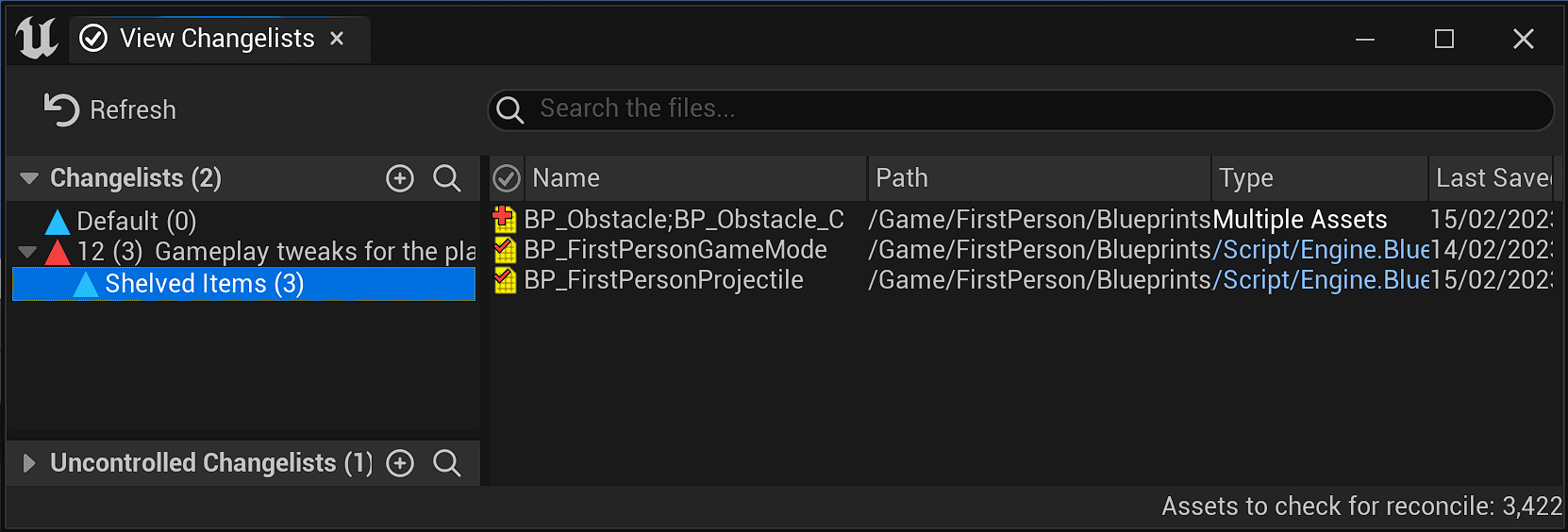Collapse the Changelists section
Screen dimensions: 1568x532
coord(29,178)
